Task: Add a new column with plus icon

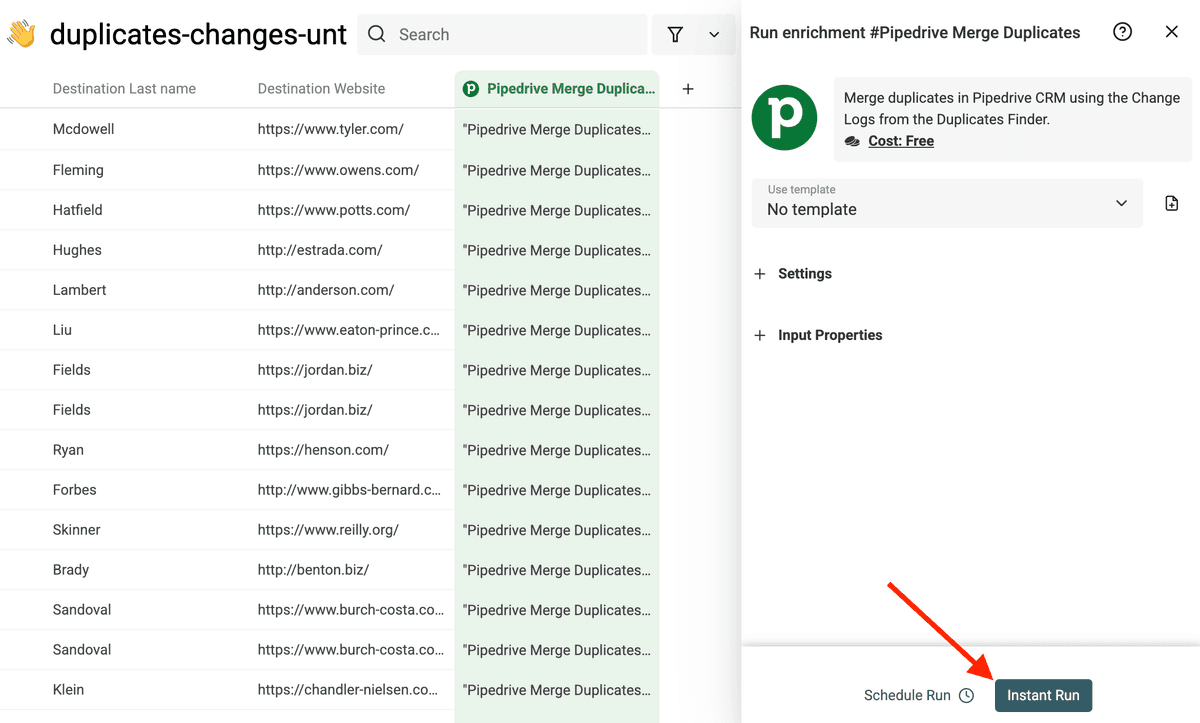Action: tap(688, 89)
